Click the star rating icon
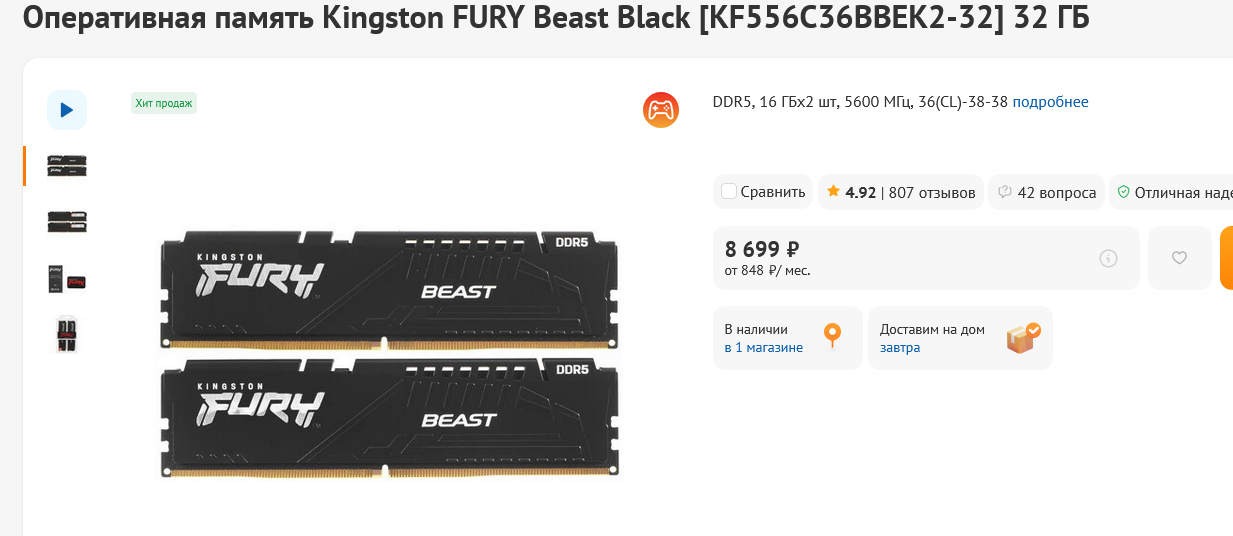Viewport: 1233px width, 536px height. (833, 191)
